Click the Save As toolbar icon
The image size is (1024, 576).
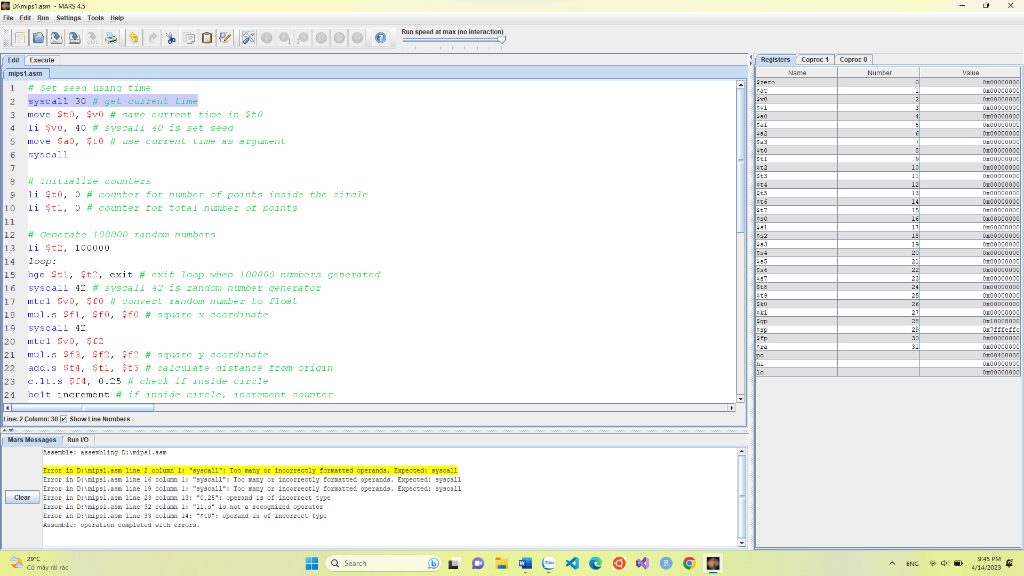[x=74, y=38]
